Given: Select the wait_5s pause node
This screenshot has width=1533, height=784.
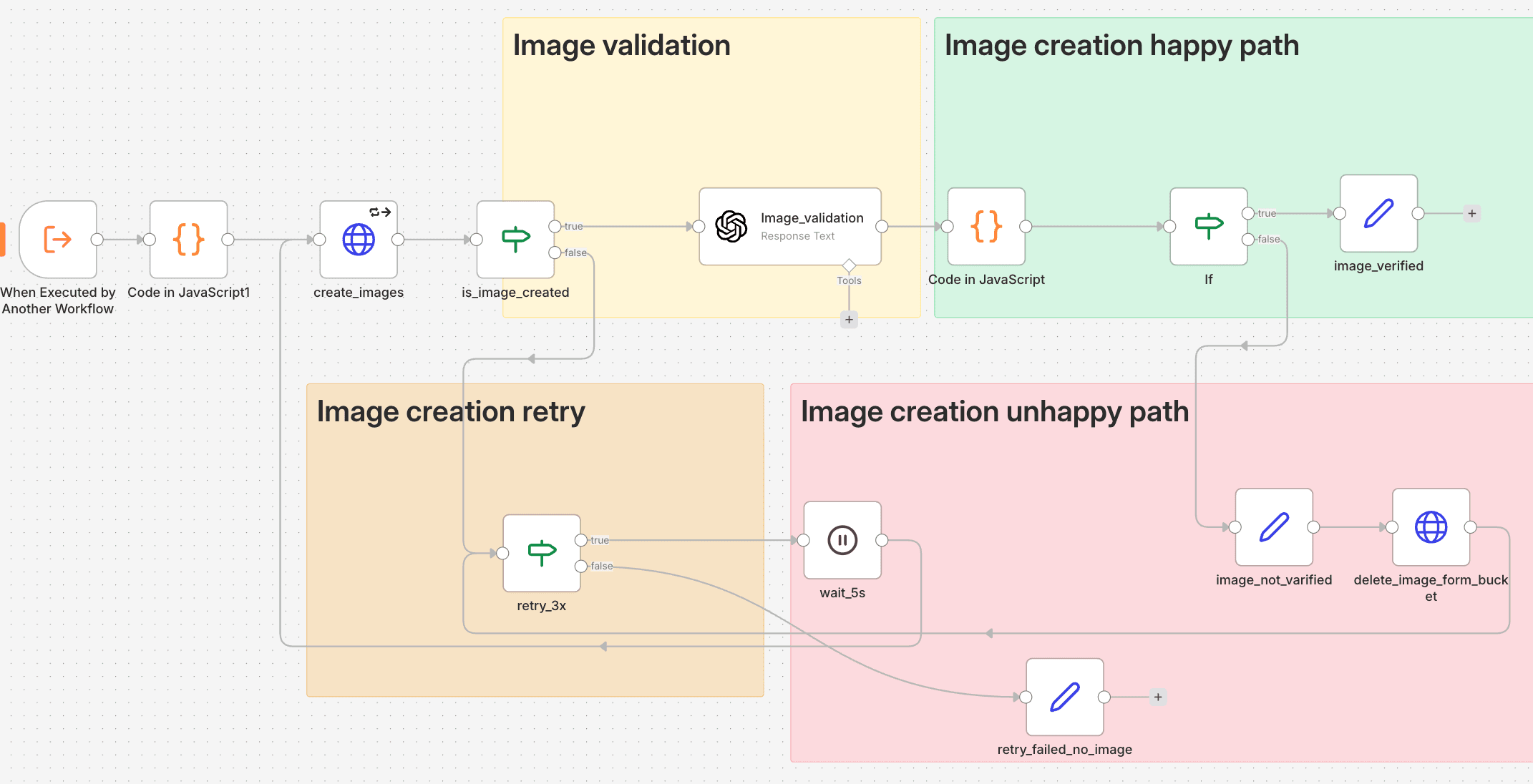Looking at the screenshot, I should coord(842,540).
